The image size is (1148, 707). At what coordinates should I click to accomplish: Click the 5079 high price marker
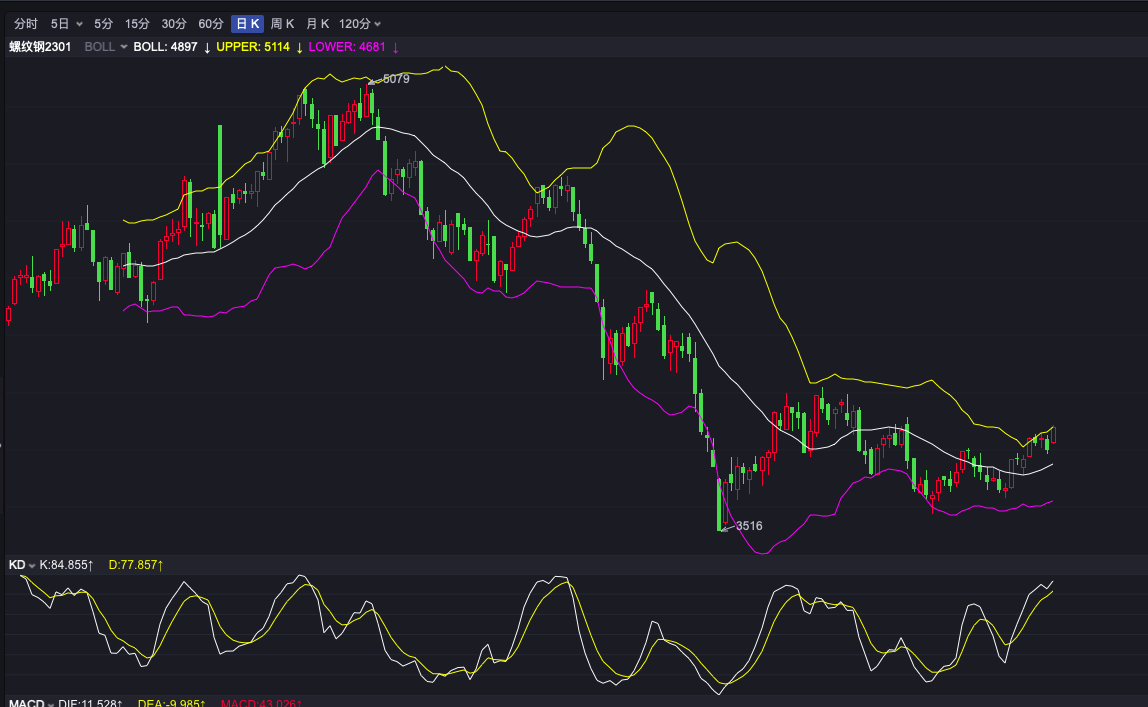coord(396,79)
